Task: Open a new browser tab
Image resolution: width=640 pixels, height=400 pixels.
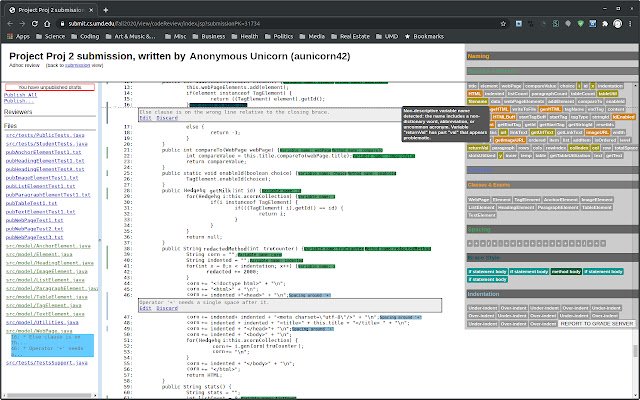Action: coord(105,10)
